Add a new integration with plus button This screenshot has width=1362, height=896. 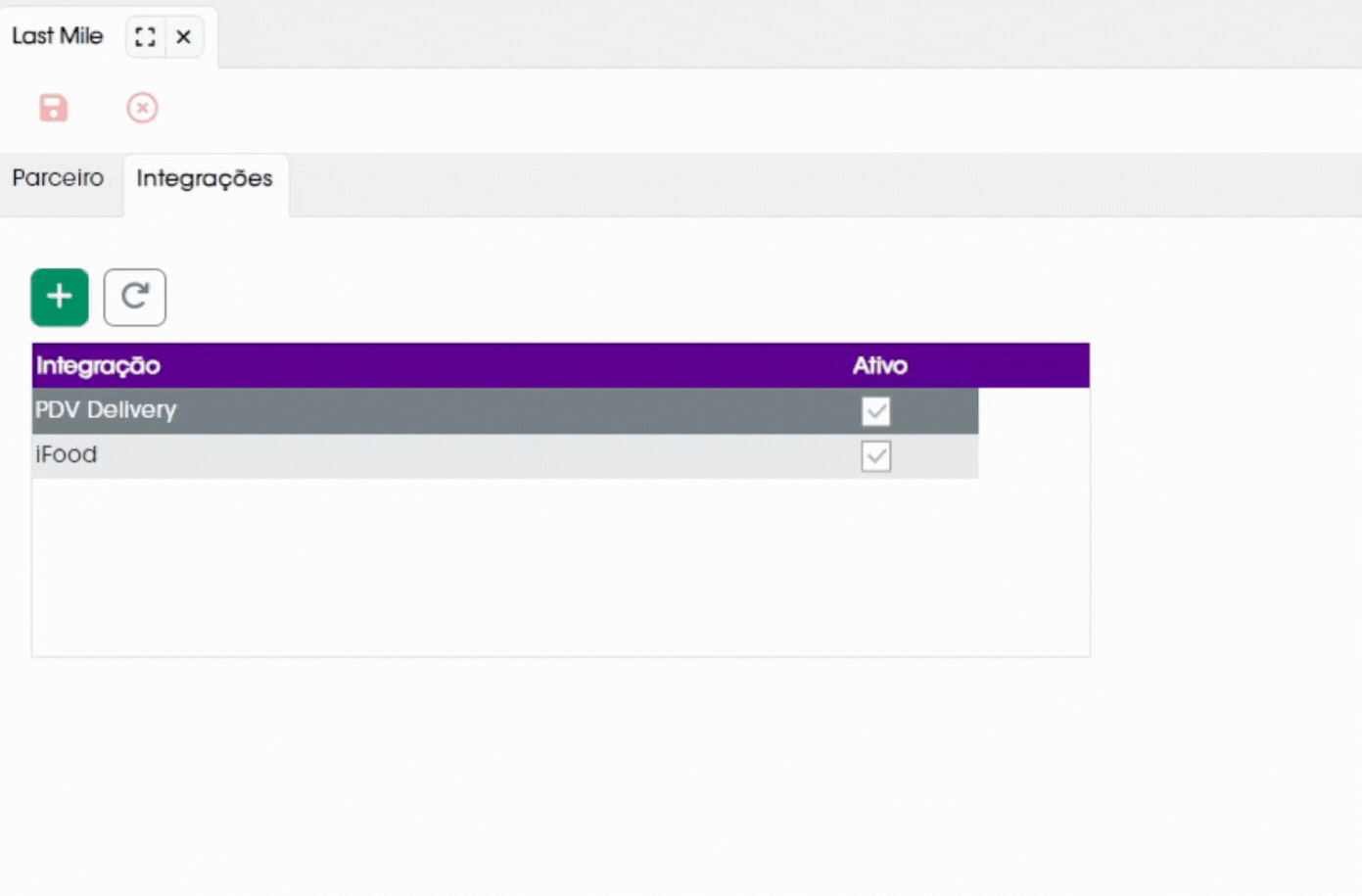(x=60, y=297)
